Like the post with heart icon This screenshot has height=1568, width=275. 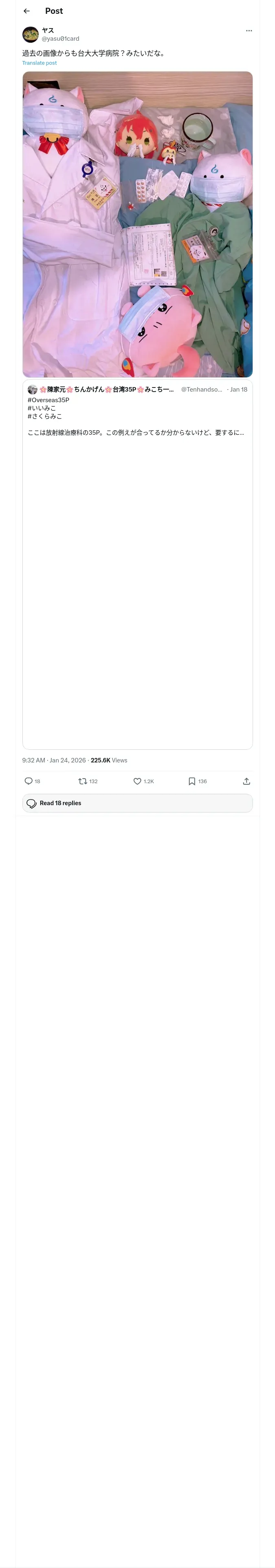137,781
